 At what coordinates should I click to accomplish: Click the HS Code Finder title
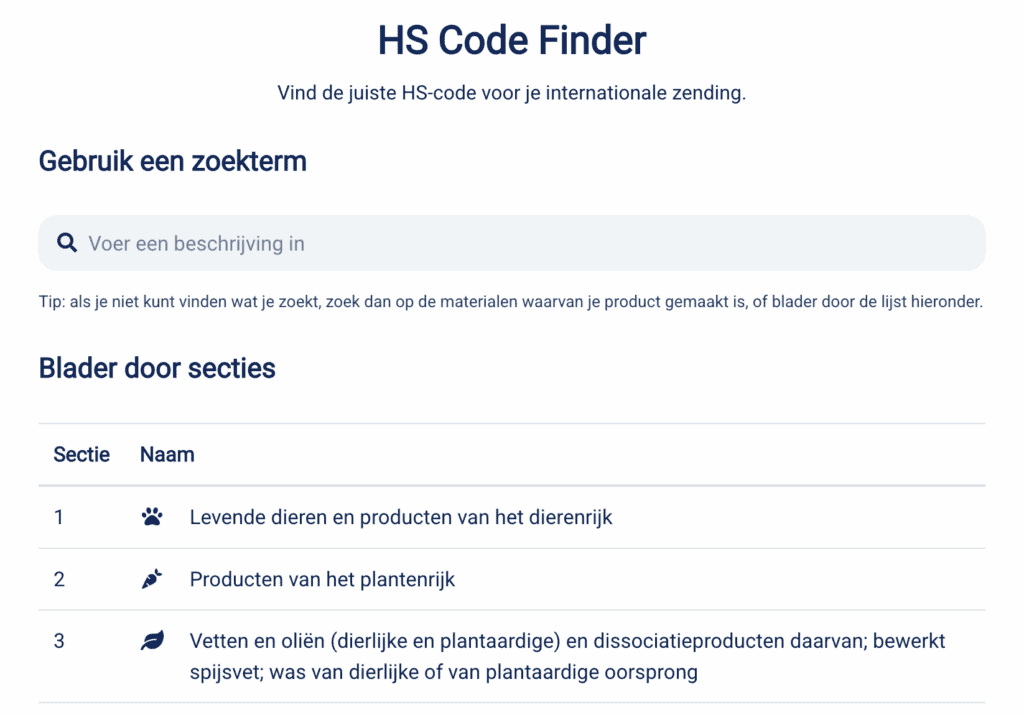point(512,40)
